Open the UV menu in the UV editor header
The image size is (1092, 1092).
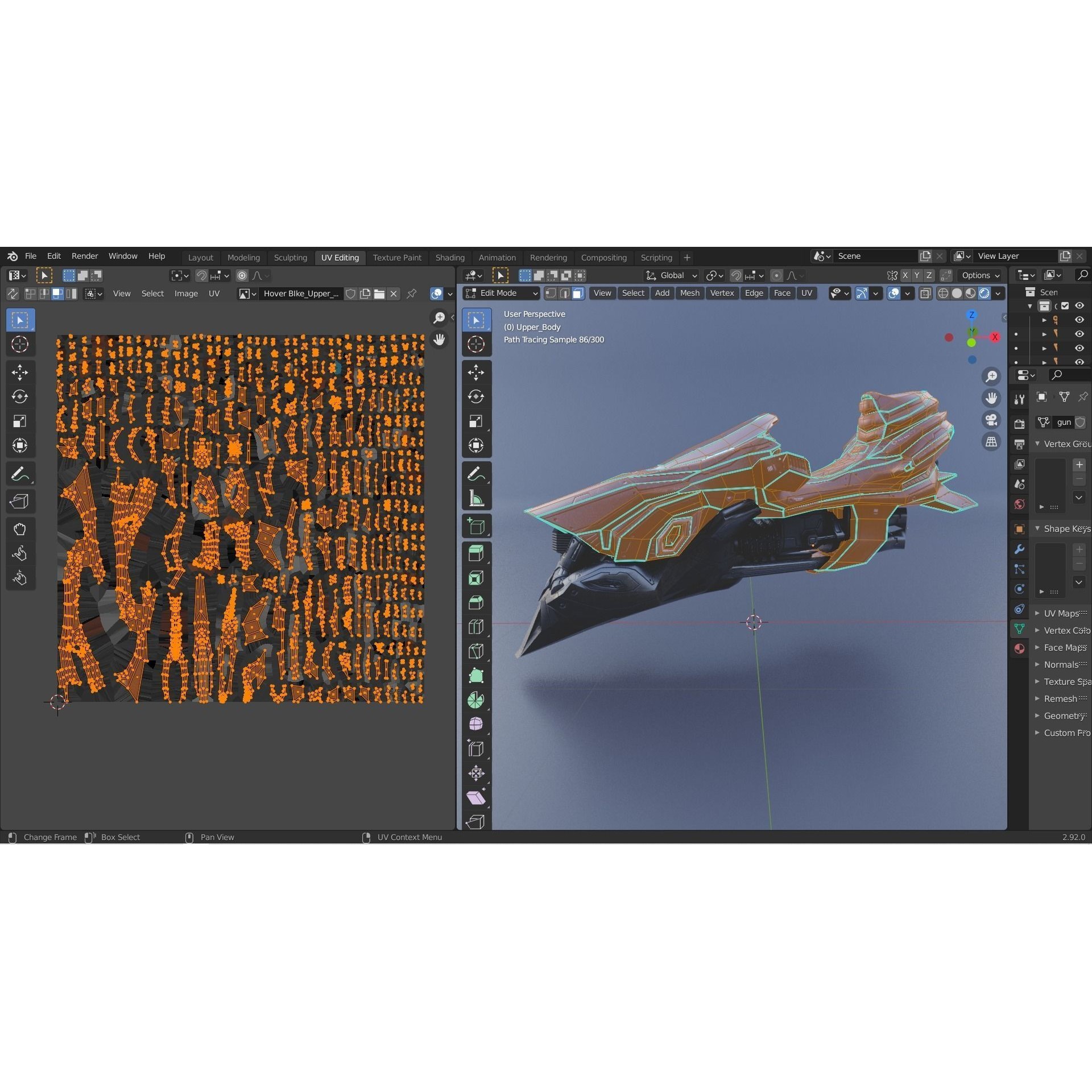pos(214,293)
